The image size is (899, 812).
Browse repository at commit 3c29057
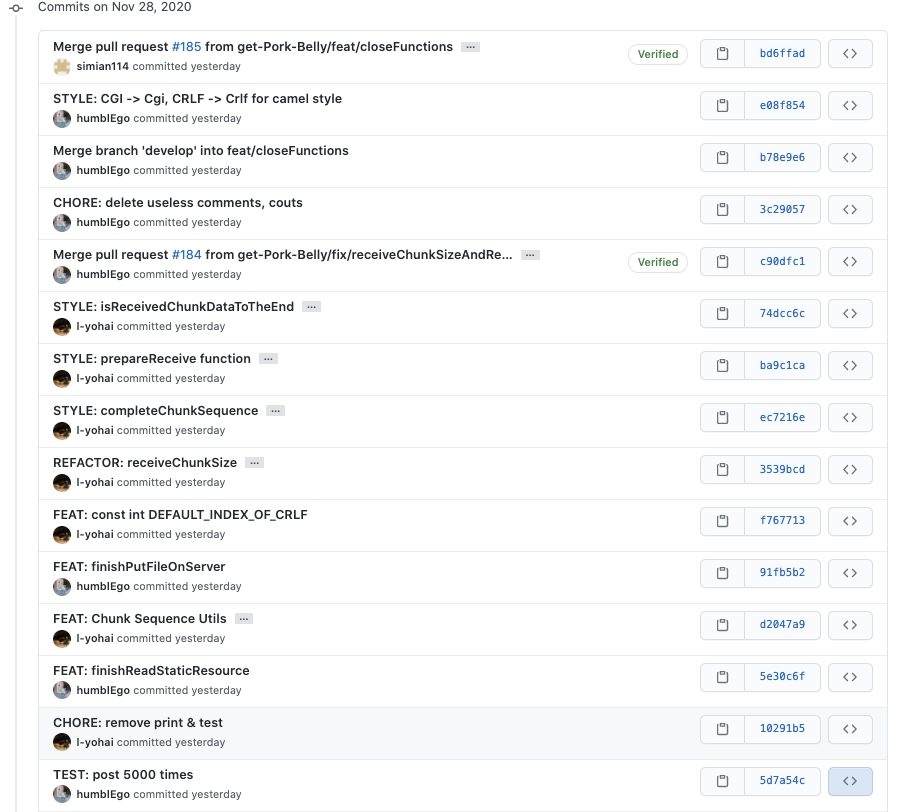[x=850, y=210]
